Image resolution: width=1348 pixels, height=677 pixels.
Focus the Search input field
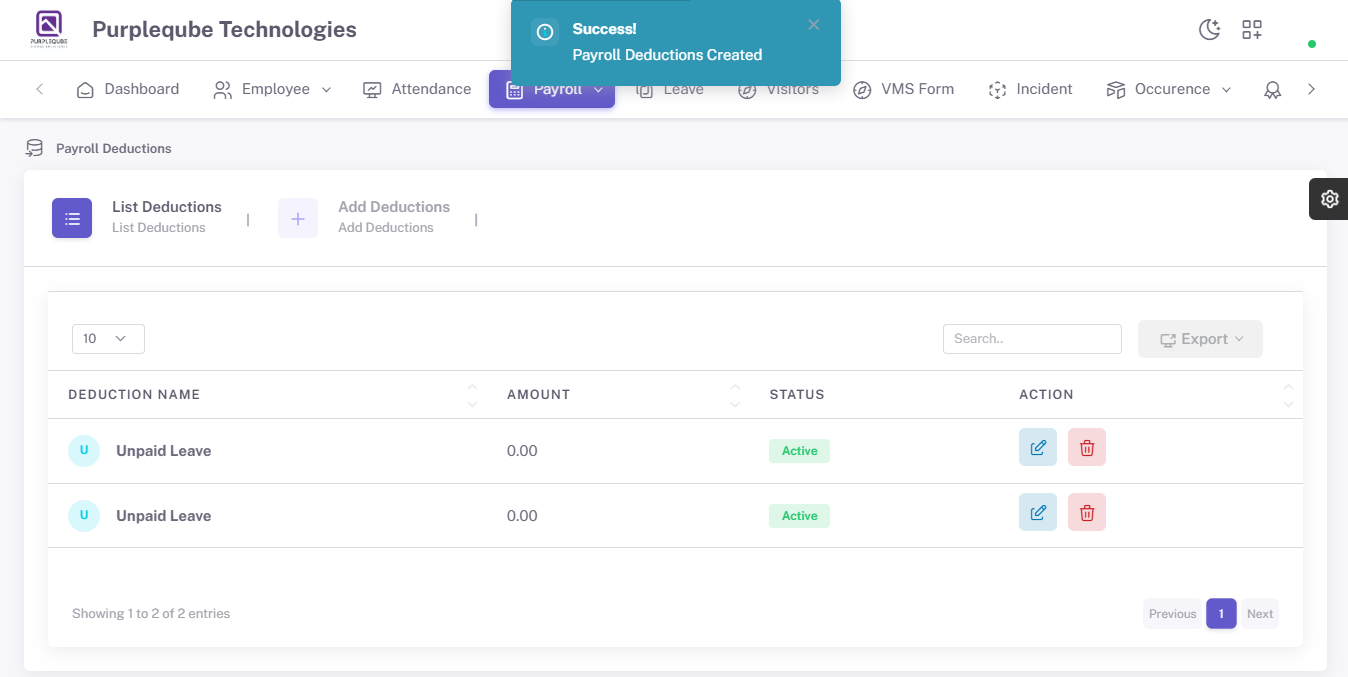(1032, 339)
